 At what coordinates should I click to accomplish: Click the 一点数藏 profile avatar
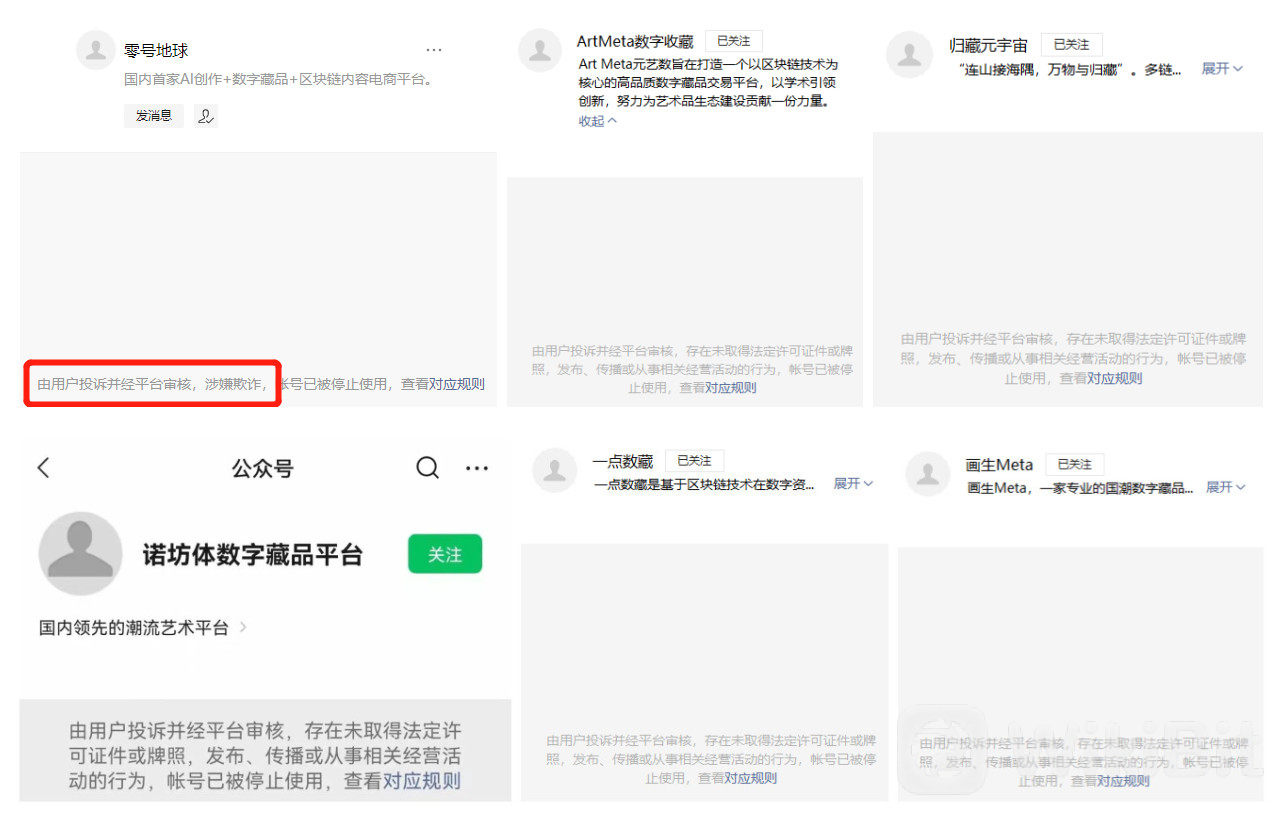click(554, 470)
